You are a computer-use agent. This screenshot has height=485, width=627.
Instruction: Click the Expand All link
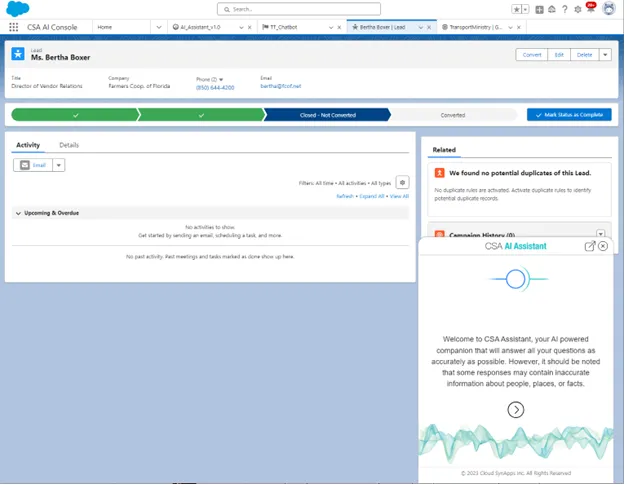coord(373,197)
